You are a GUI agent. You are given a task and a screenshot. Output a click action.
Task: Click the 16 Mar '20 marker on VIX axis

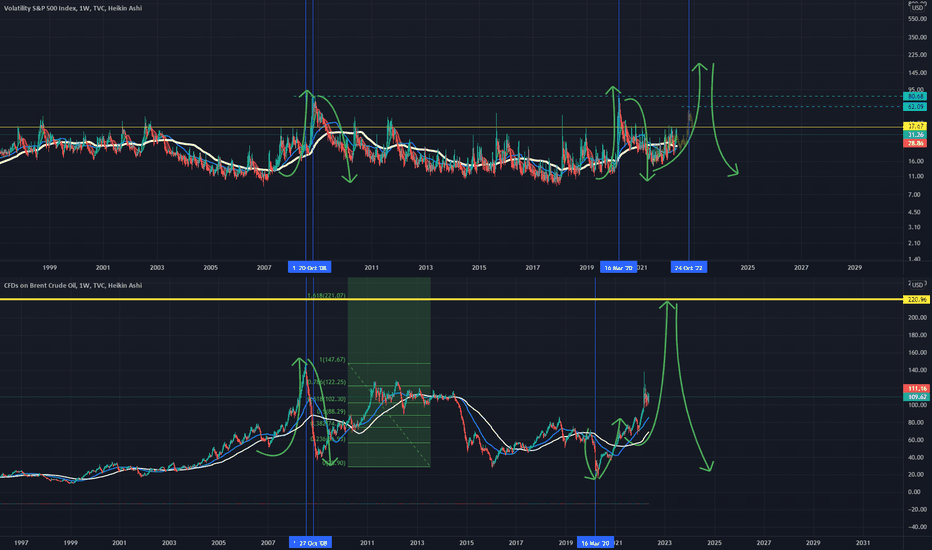(x=618, y=268)
